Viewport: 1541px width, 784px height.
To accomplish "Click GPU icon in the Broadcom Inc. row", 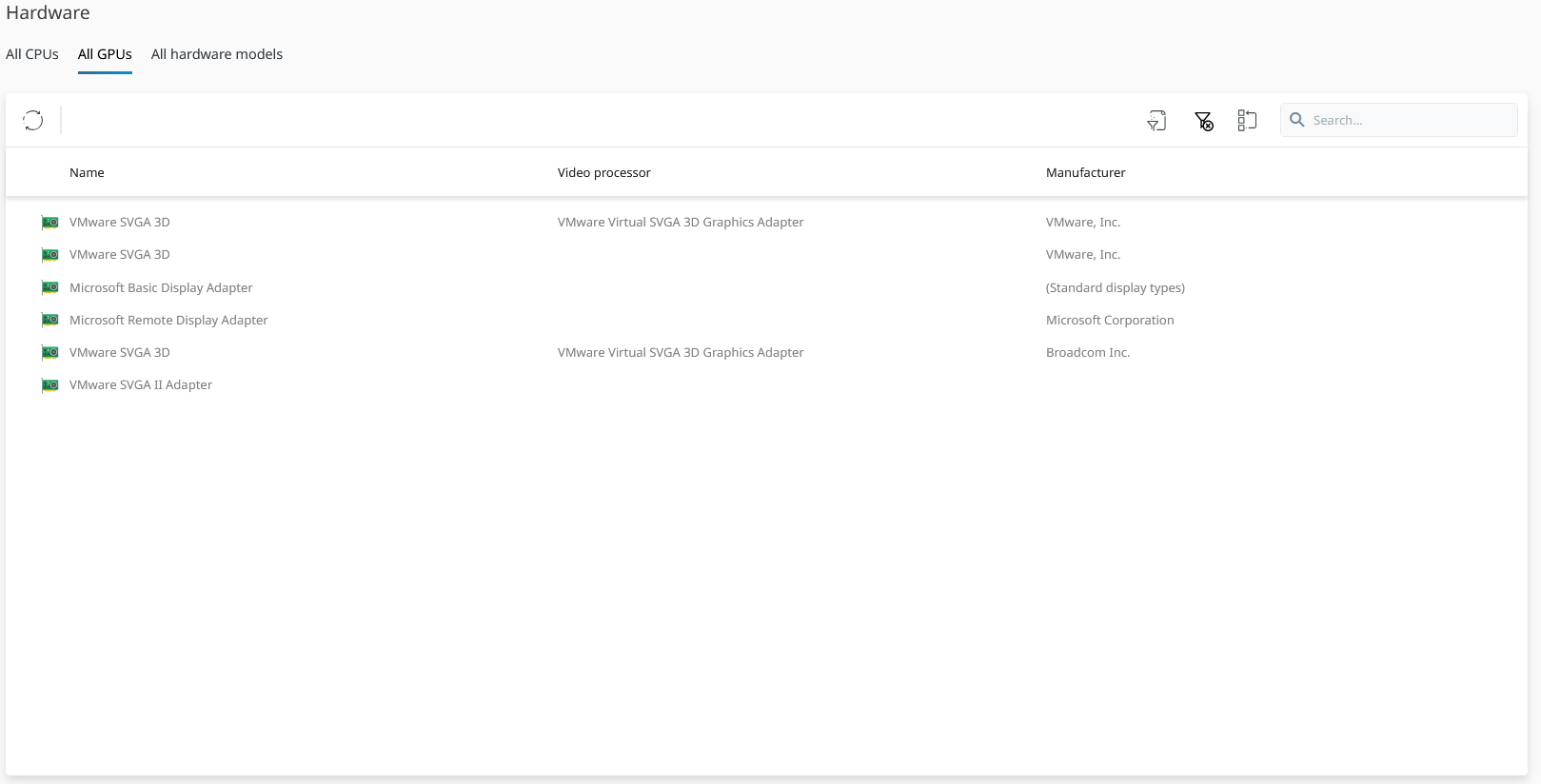I will click(x=50, y=353).
